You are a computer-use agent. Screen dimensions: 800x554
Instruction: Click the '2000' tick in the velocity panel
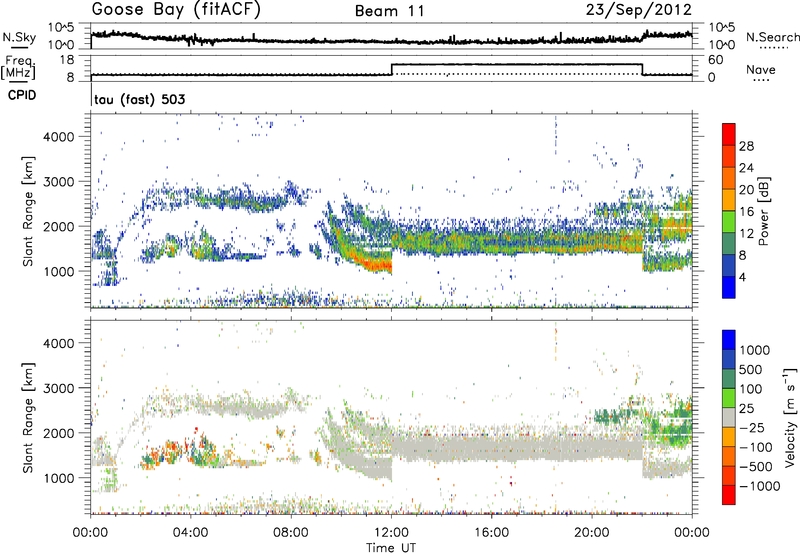[x=59, y=433]
